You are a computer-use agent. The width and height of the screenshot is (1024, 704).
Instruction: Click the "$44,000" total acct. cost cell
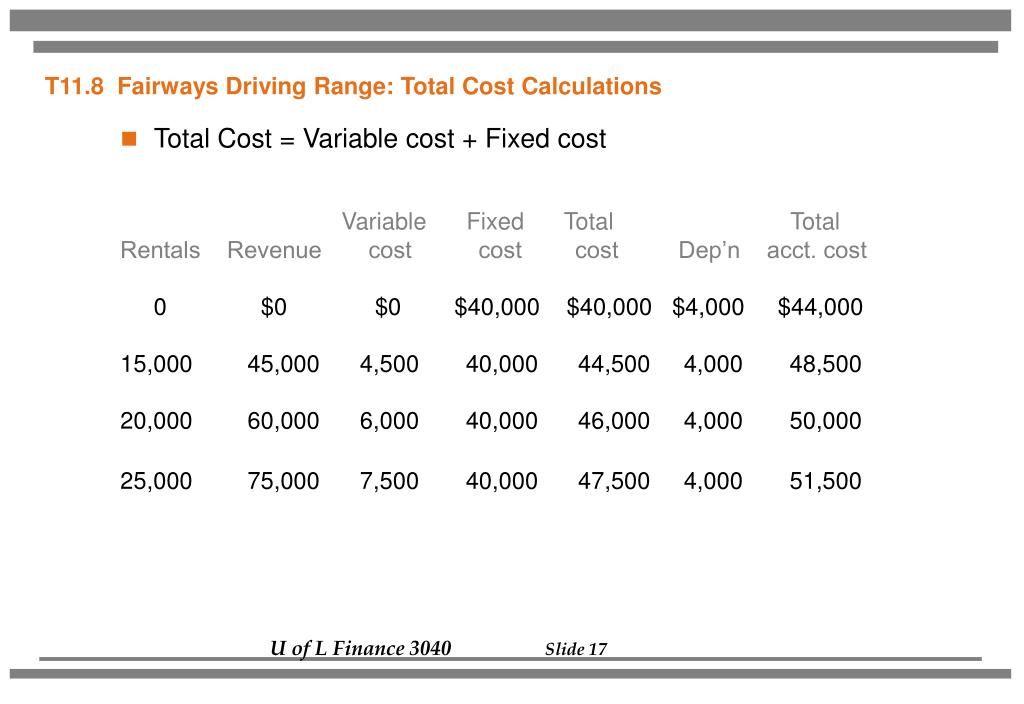[820, 307]
